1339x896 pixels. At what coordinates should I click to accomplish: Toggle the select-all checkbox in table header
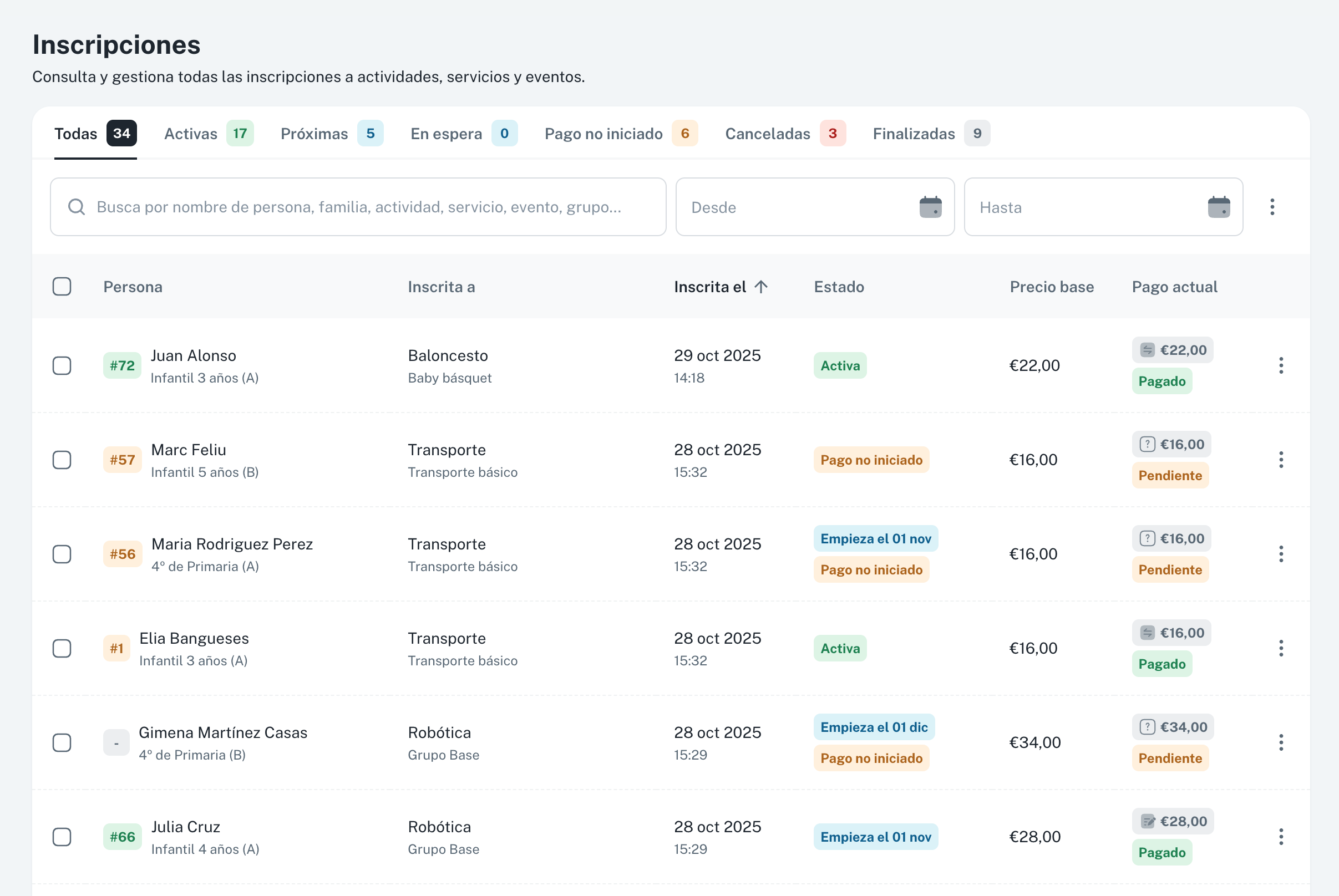pos(62,287)
